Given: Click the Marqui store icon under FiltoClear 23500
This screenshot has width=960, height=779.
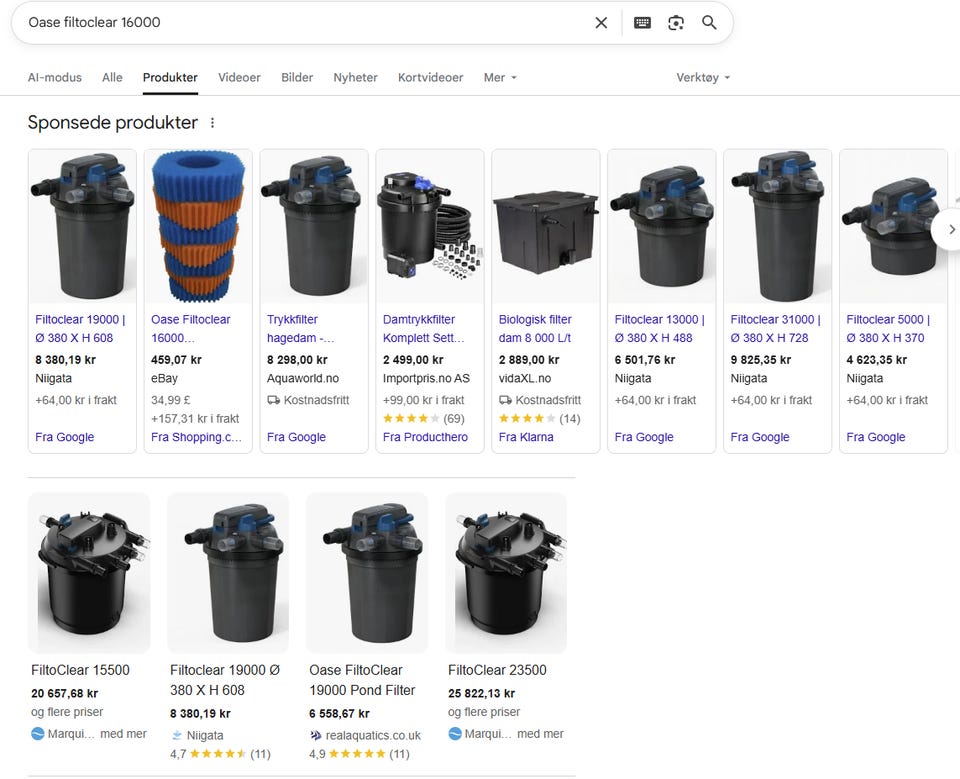Looking at the screenshot, I should [x=454, y=734].
